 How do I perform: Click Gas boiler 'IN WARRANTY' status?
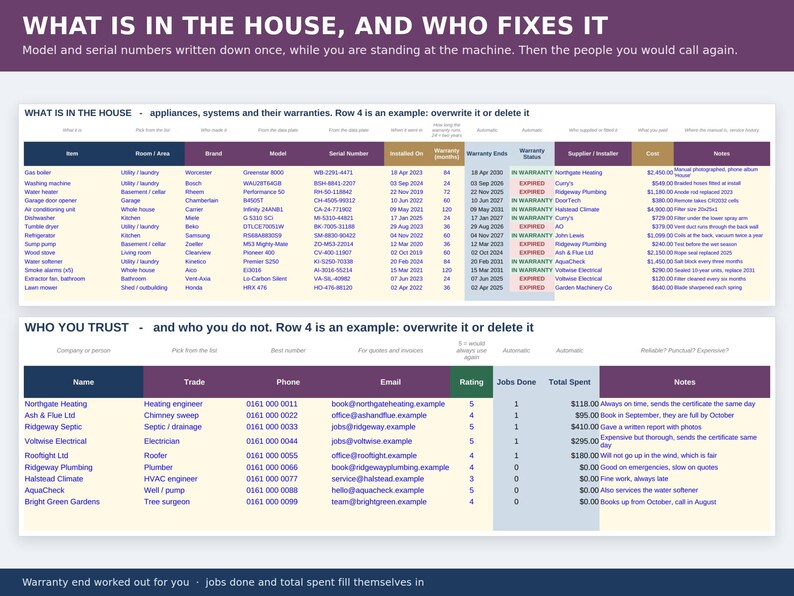coord(532,172)
